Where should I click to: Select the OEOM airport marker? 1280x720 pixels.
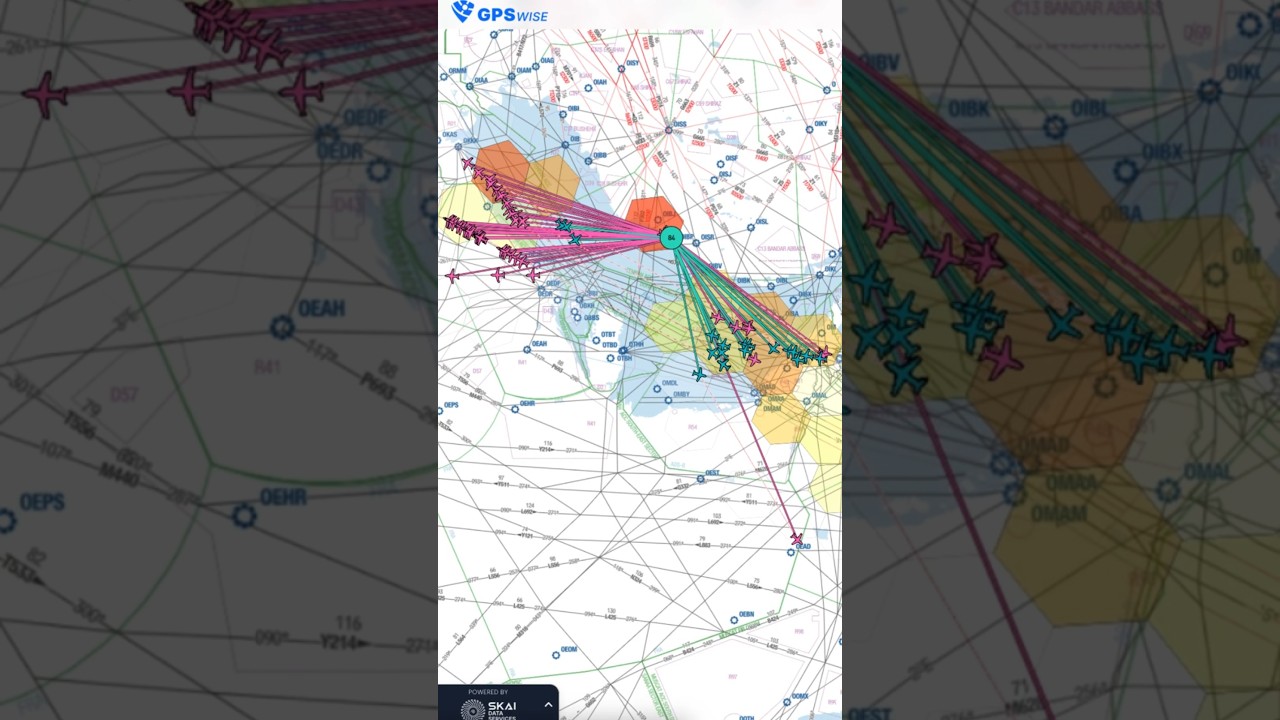tap(556, 655)
